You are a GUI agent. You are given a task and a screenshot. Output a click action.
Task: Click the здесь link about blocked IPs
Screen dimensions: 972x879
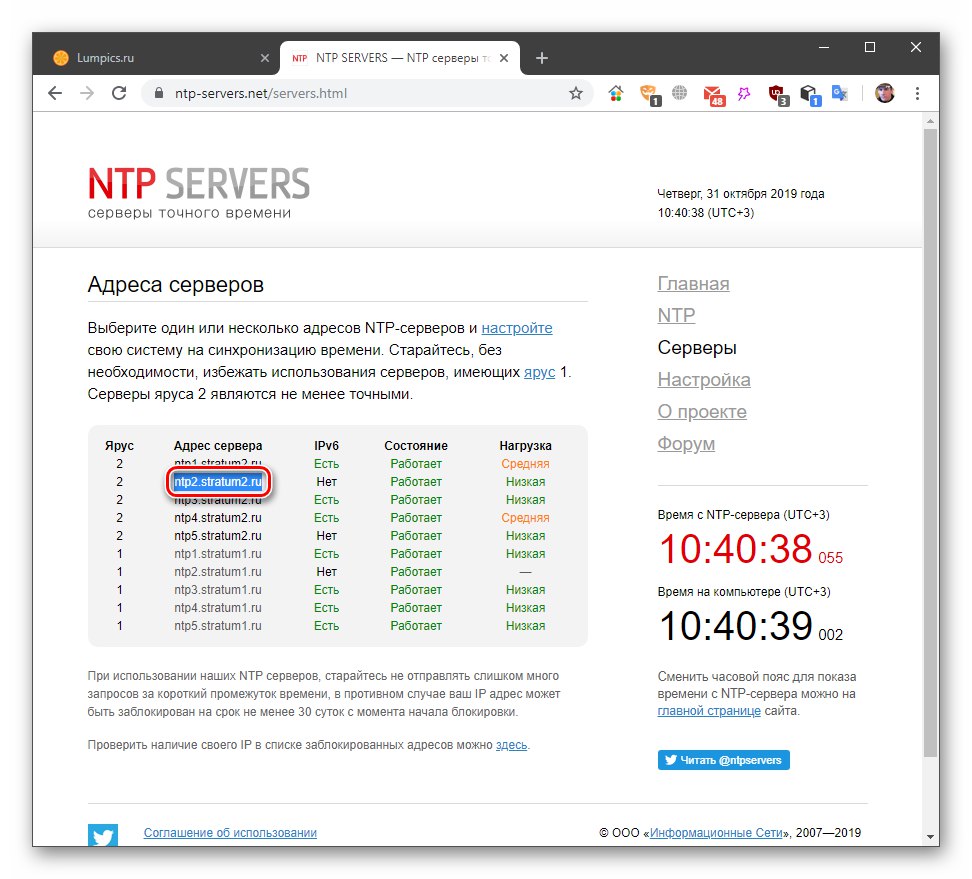511,744
